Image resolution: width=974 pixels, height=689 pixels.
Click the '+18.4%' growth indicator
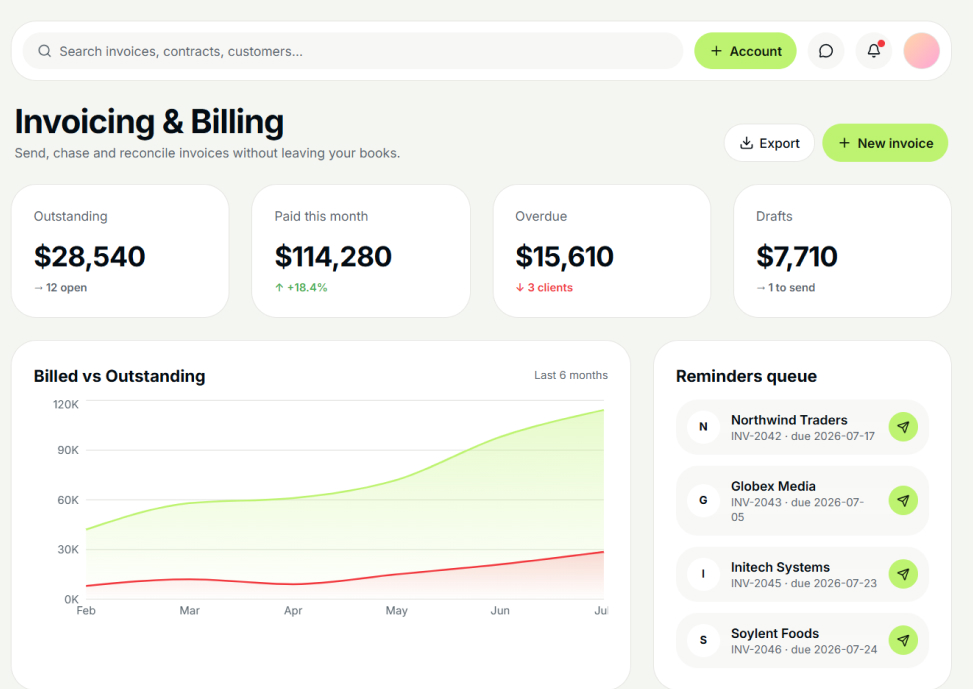click(307, 288)
